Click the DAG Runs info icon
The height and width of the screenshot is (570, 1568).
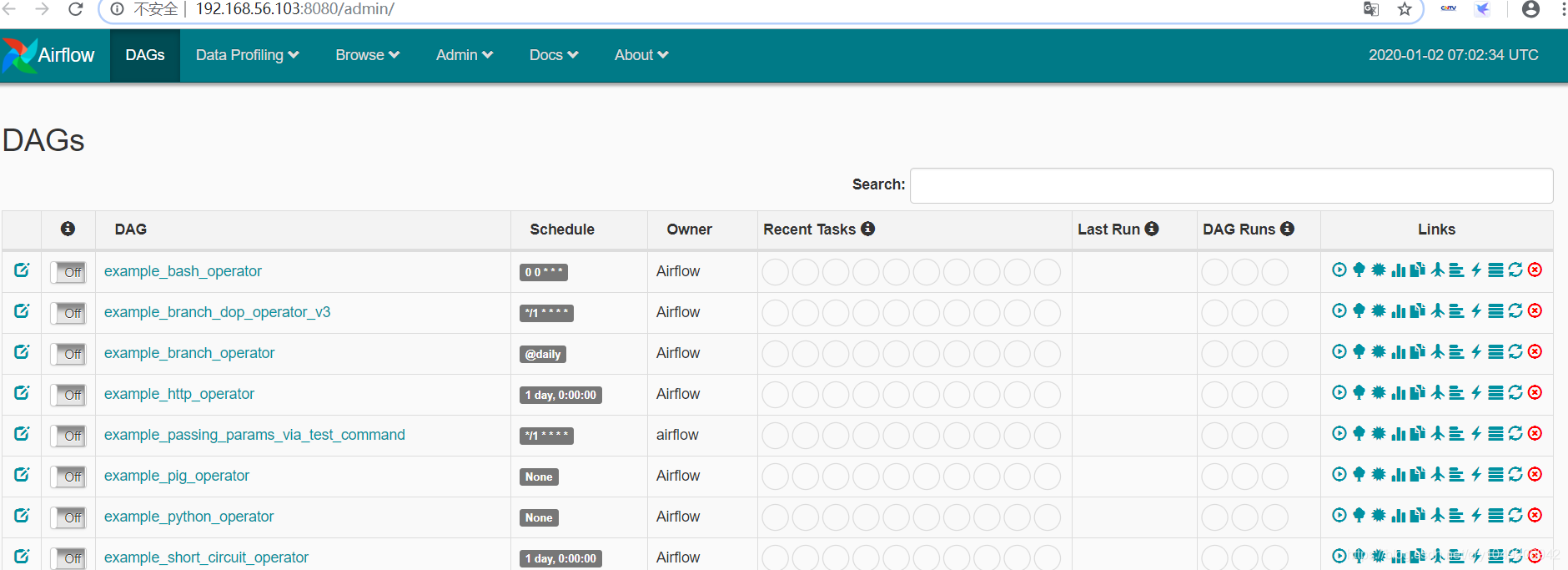[x=1288, y=229]
